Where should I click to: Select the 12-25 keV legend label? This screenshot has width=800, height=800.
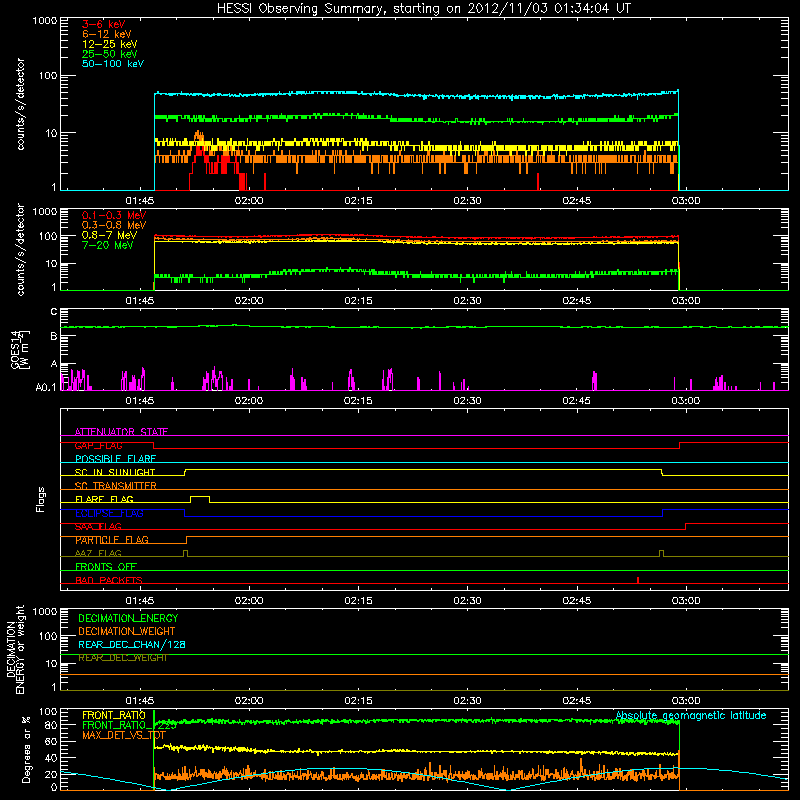[109, 44]
